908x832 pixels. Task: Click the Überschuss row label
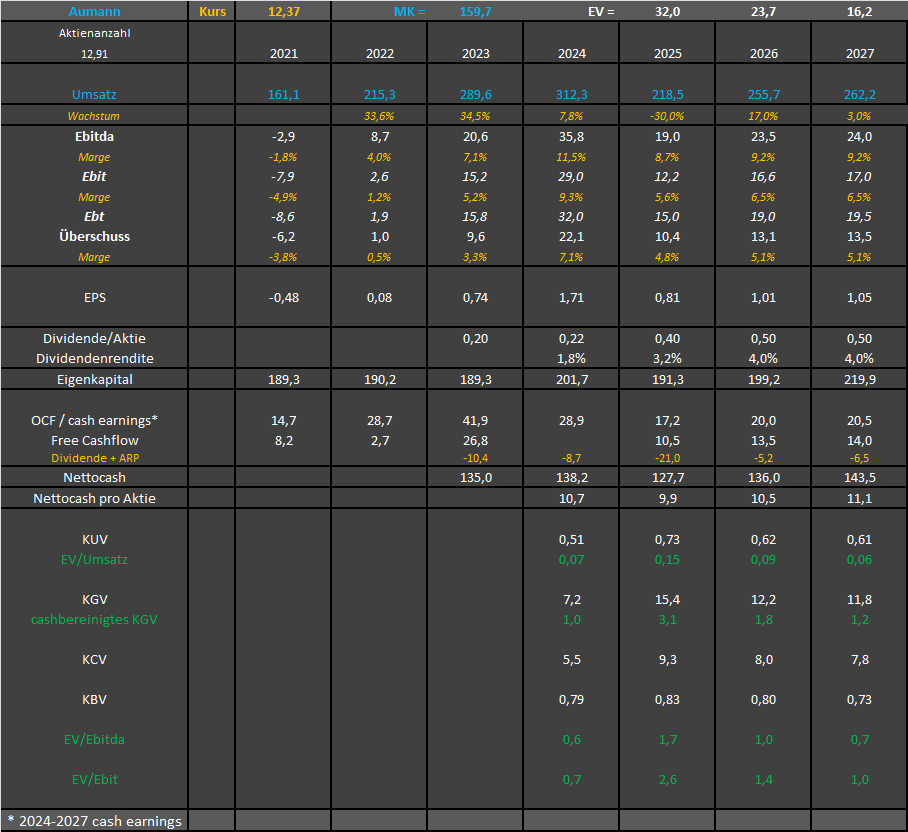(x=94, y=237)
